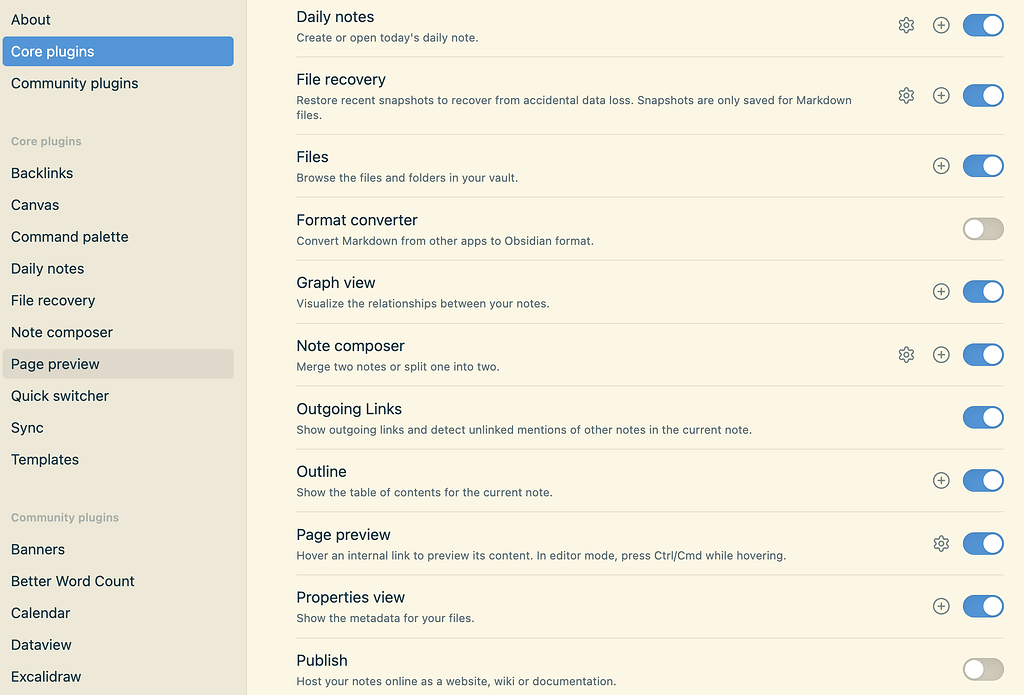Enable the Format converter plugin
This screenshot has height=695, width=1024.
click(982, 228)
